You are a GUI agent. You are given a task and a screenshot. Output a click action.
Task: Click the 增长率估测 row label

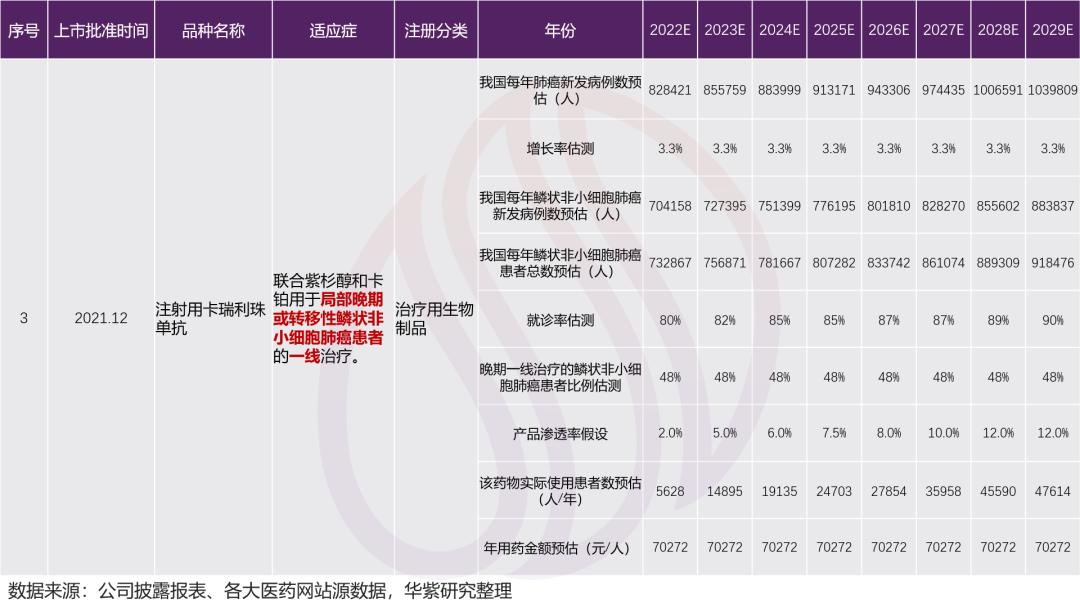pos(560,147)
